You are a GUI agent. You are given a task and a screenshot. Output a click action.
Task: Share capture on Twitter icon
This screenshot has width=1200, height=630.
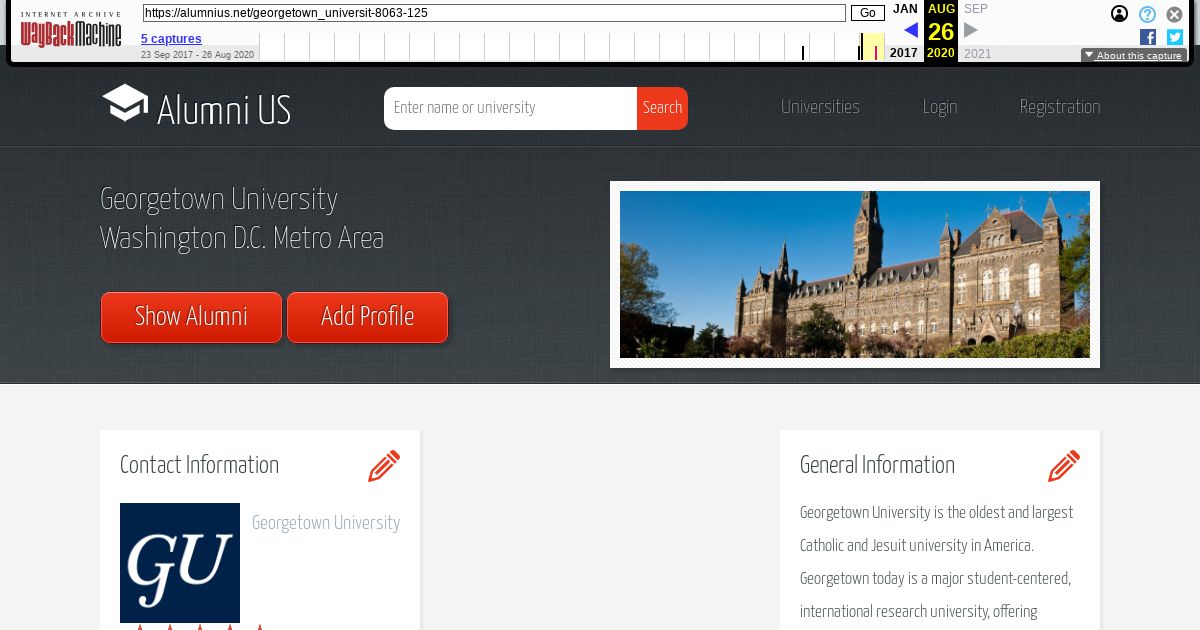[x=1175, y=37]
